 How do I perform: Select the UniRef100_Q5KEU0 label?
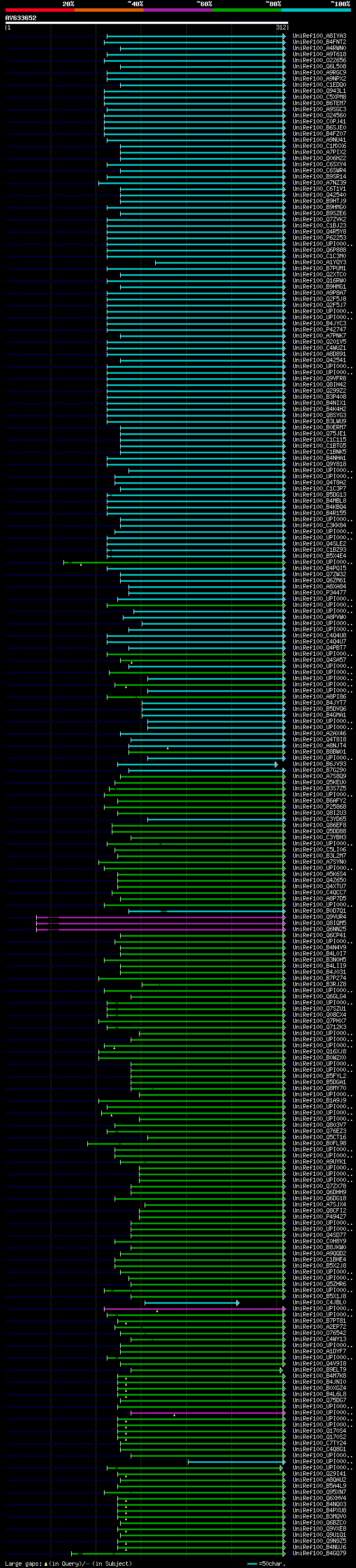coord(319,783)
